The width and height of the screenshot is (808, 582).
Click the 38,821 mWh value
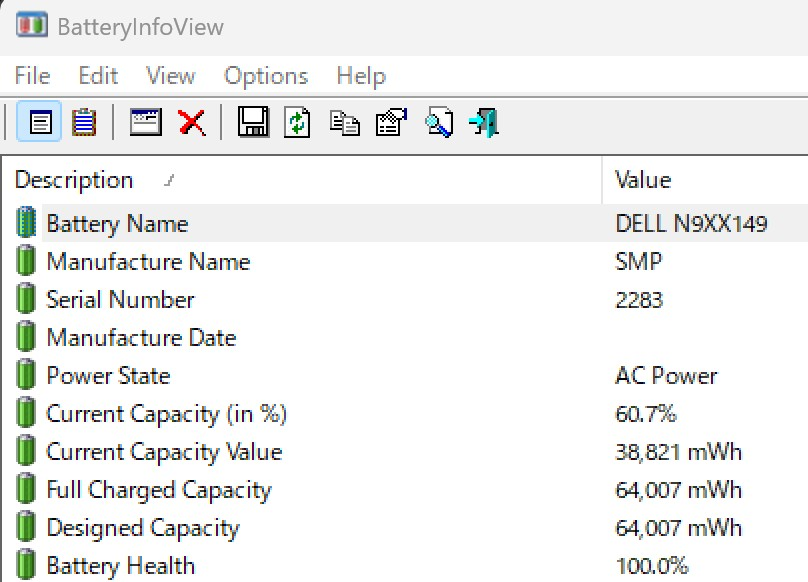[x=679, y=452]
